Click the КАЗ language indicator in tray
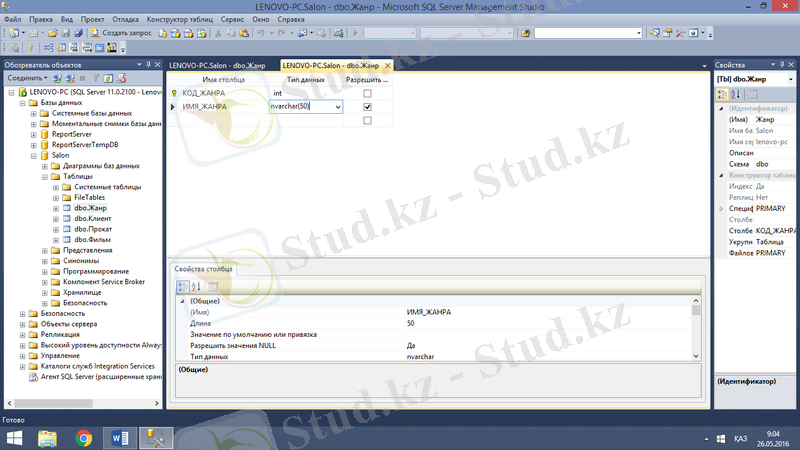 (x=740, y=439)
